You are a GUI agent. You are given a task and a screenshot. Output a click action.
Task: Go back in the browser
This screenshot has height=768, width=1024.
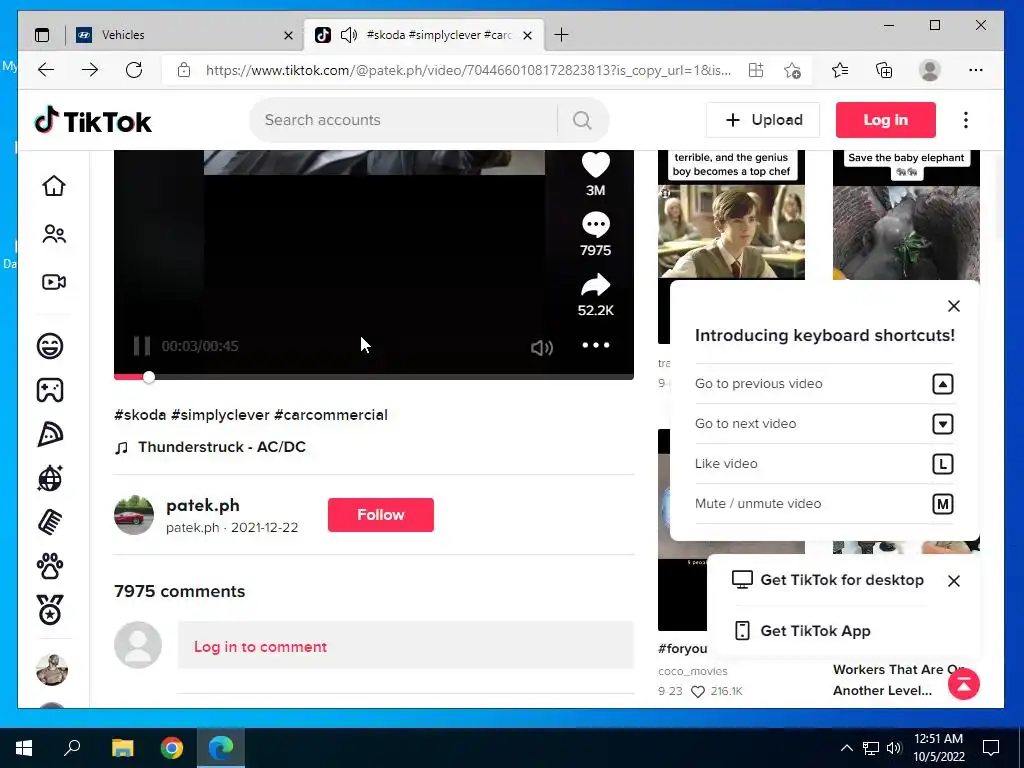46,70
